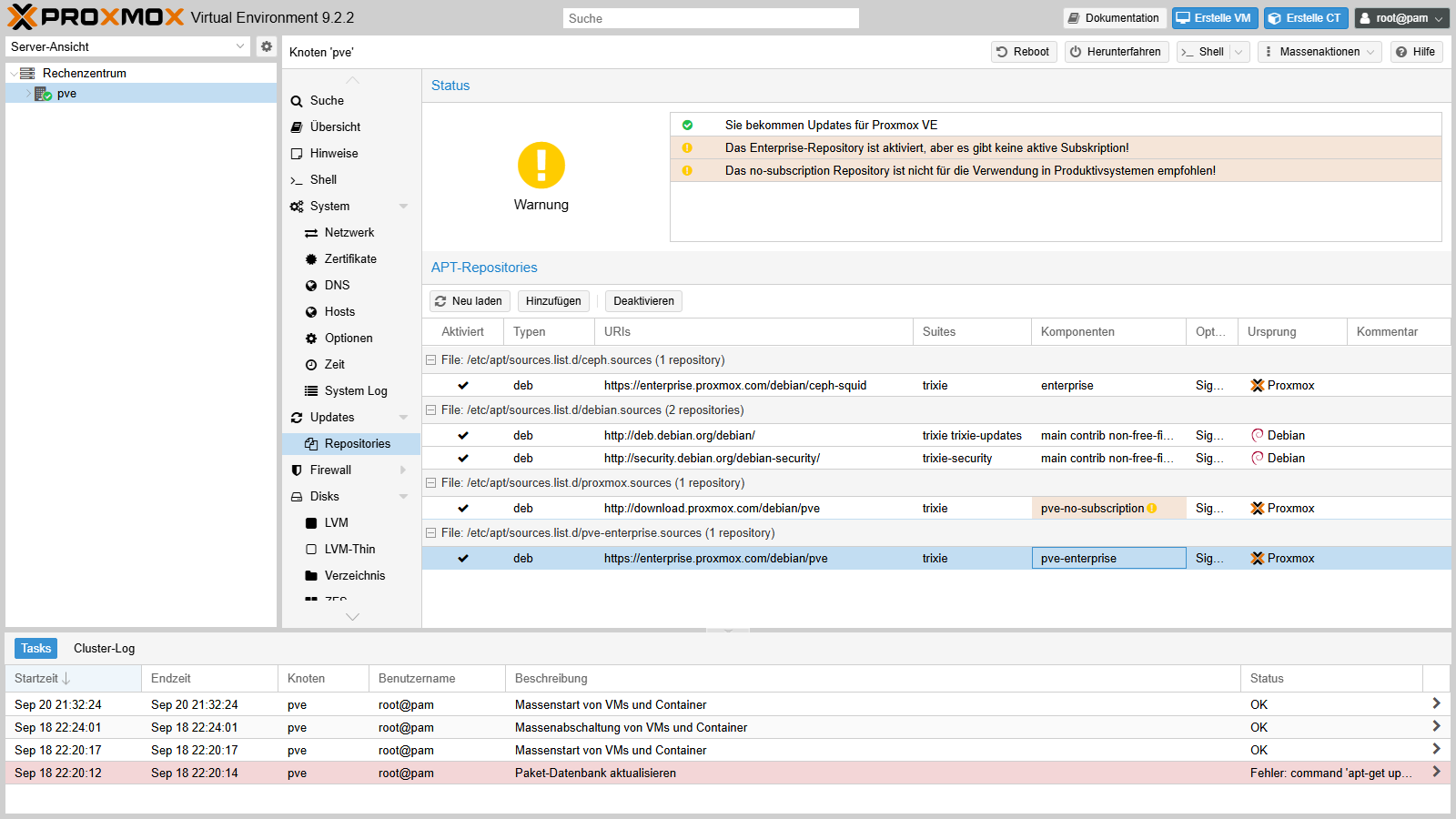1456x819 pixels.
Task: Collapse the bottom log panel handle
Action: click(x=728, y=630)
